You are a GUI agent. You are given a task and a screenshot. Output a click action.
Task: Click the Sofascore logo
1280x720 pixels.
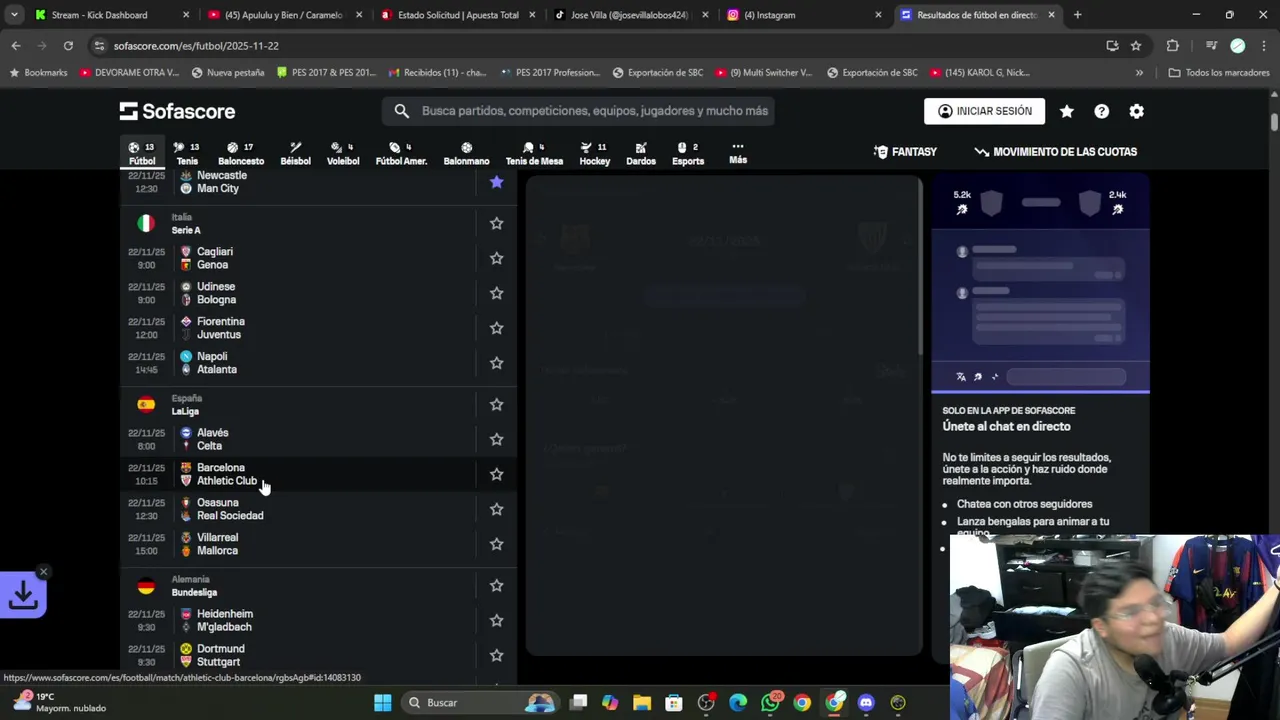(177, 111)
